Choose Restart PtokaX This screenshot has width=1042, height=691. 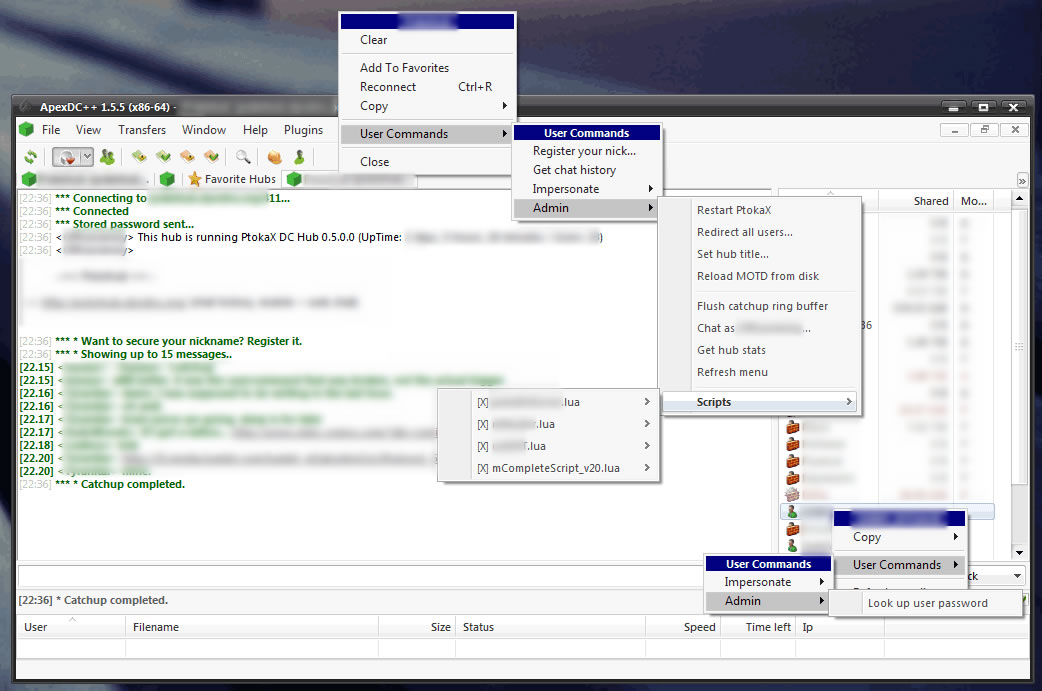760,210
